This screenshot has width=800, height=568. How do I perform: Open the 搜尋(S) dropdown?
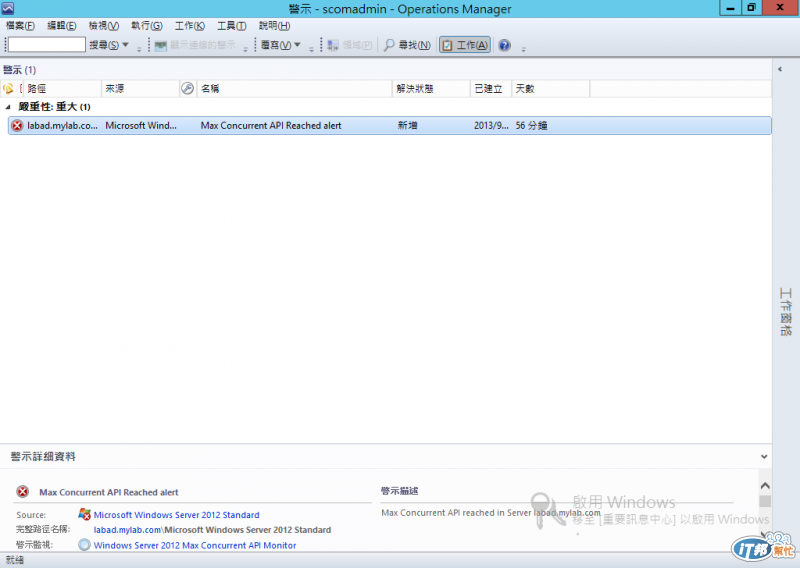(109, 45)
